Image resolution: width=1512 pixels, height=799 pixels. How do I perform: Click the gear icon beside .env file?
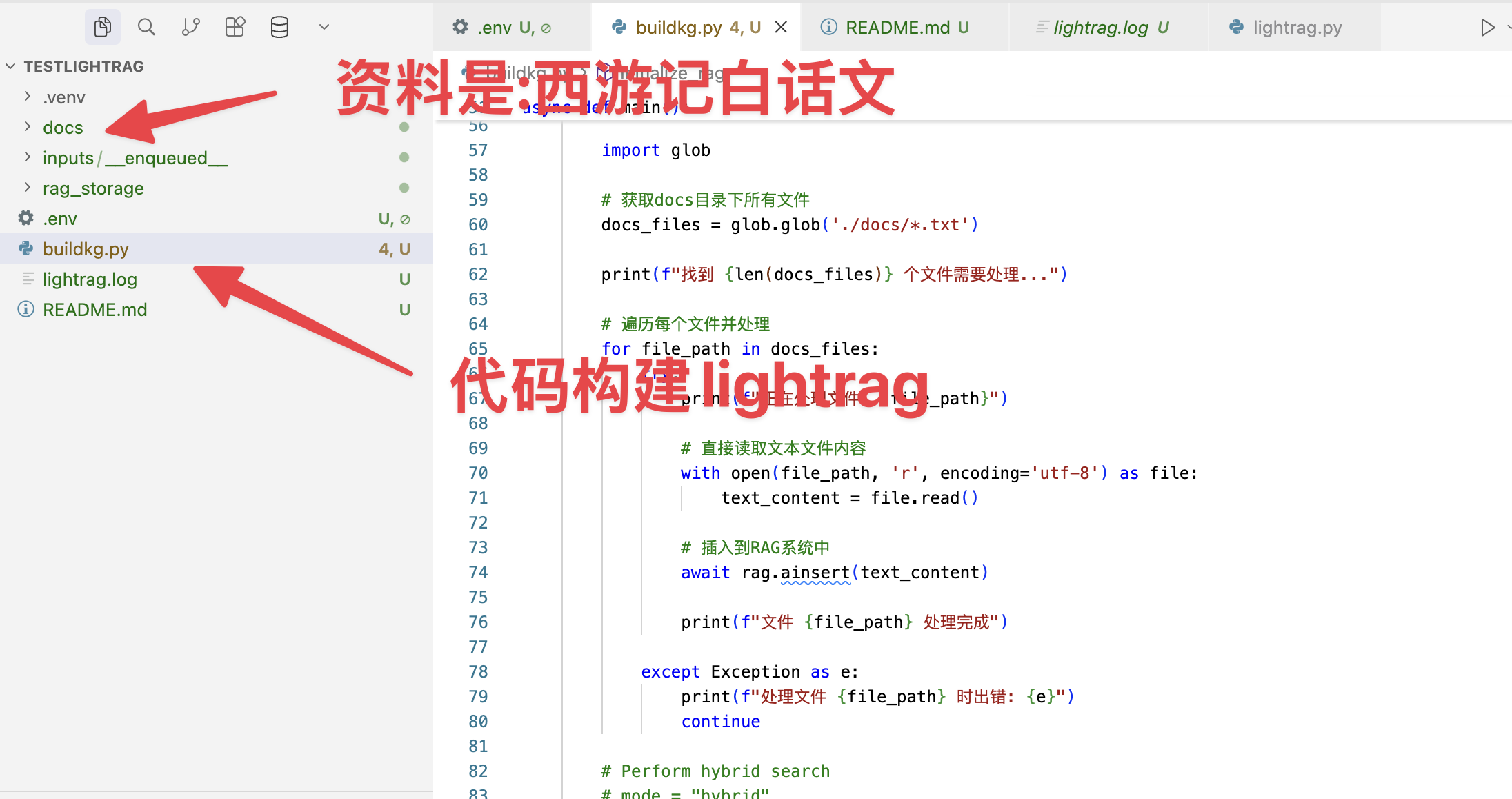(26, 219)
